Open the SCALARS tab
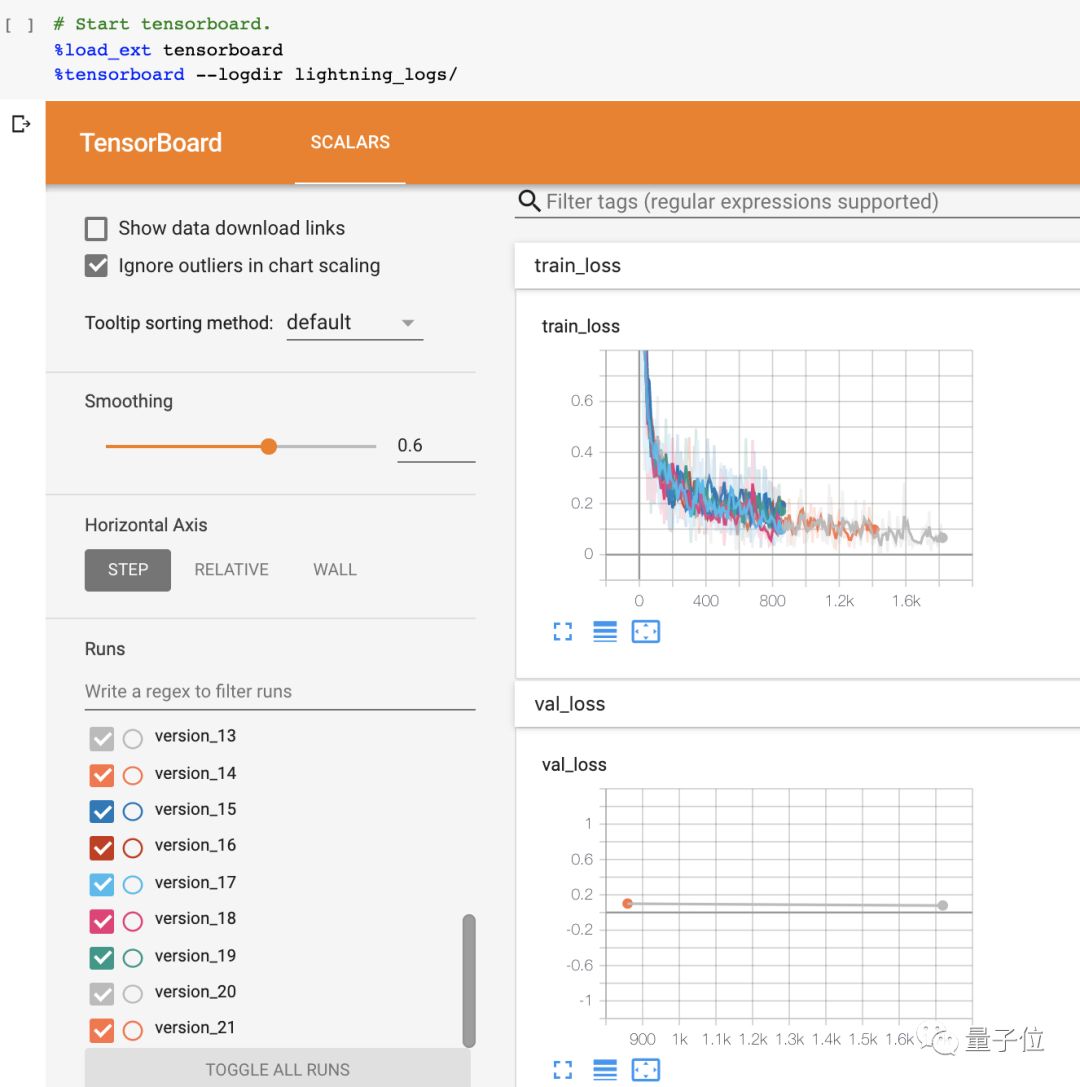Viewport: 1080px width, 1087px height. [350, 142]
